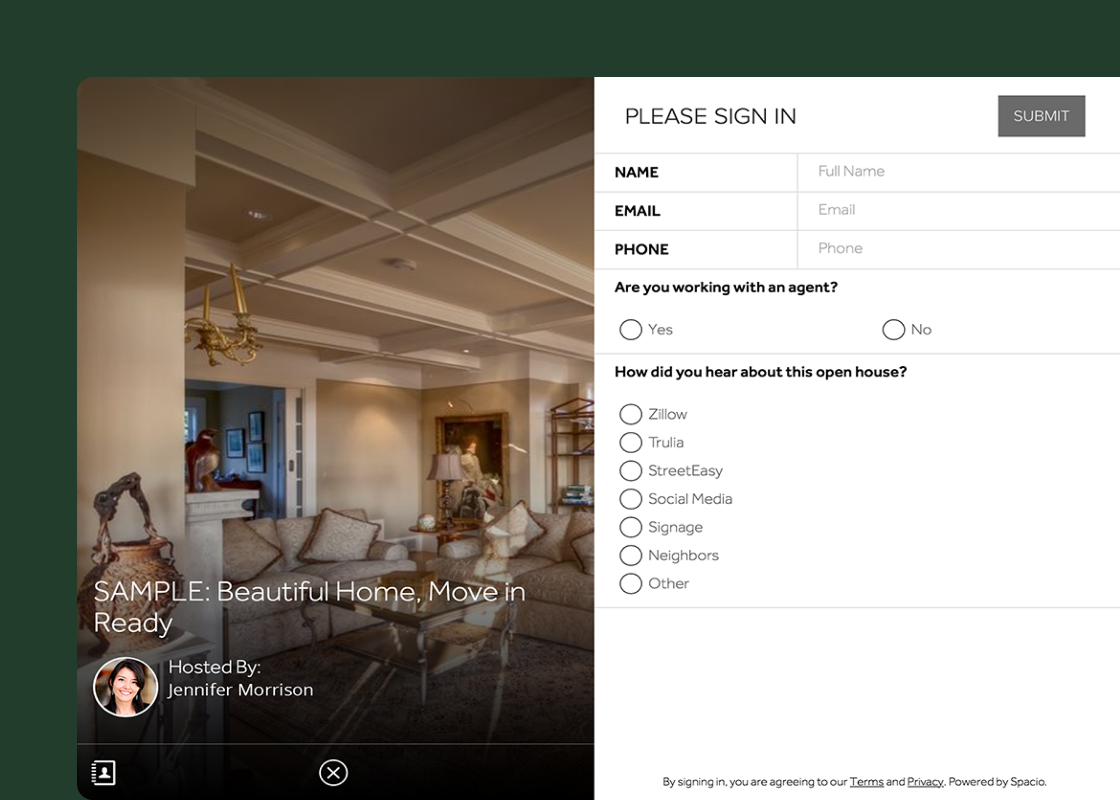Focus the Email input field
The image size is (1120, 800).
click(x=959, y=210)
